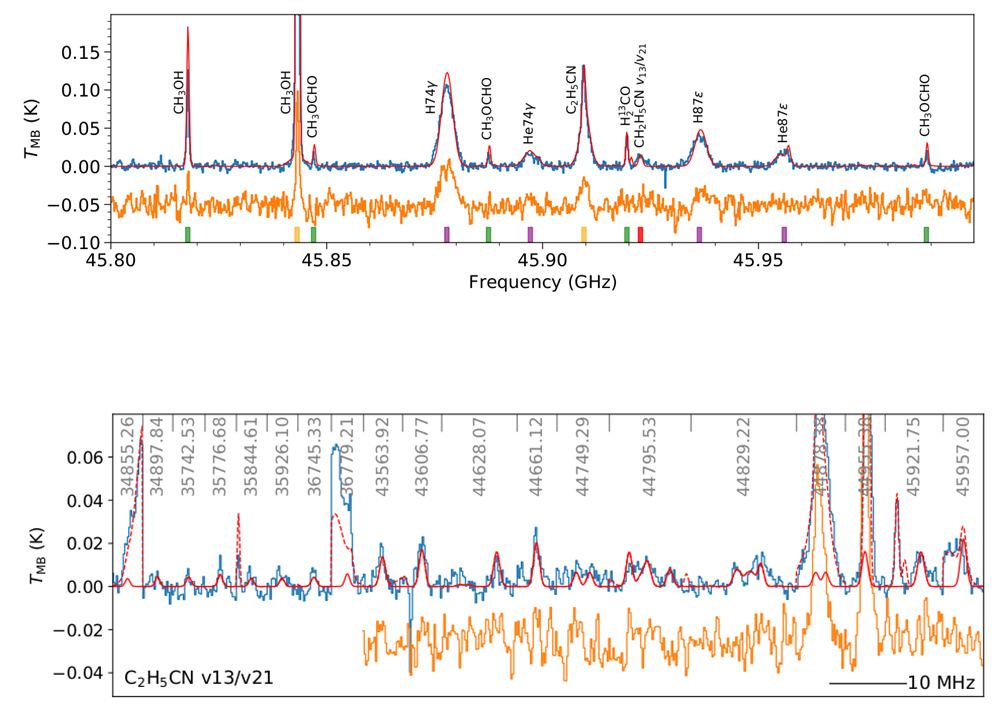Click the purple marker beneath the H74γ peak

[446, 233]
